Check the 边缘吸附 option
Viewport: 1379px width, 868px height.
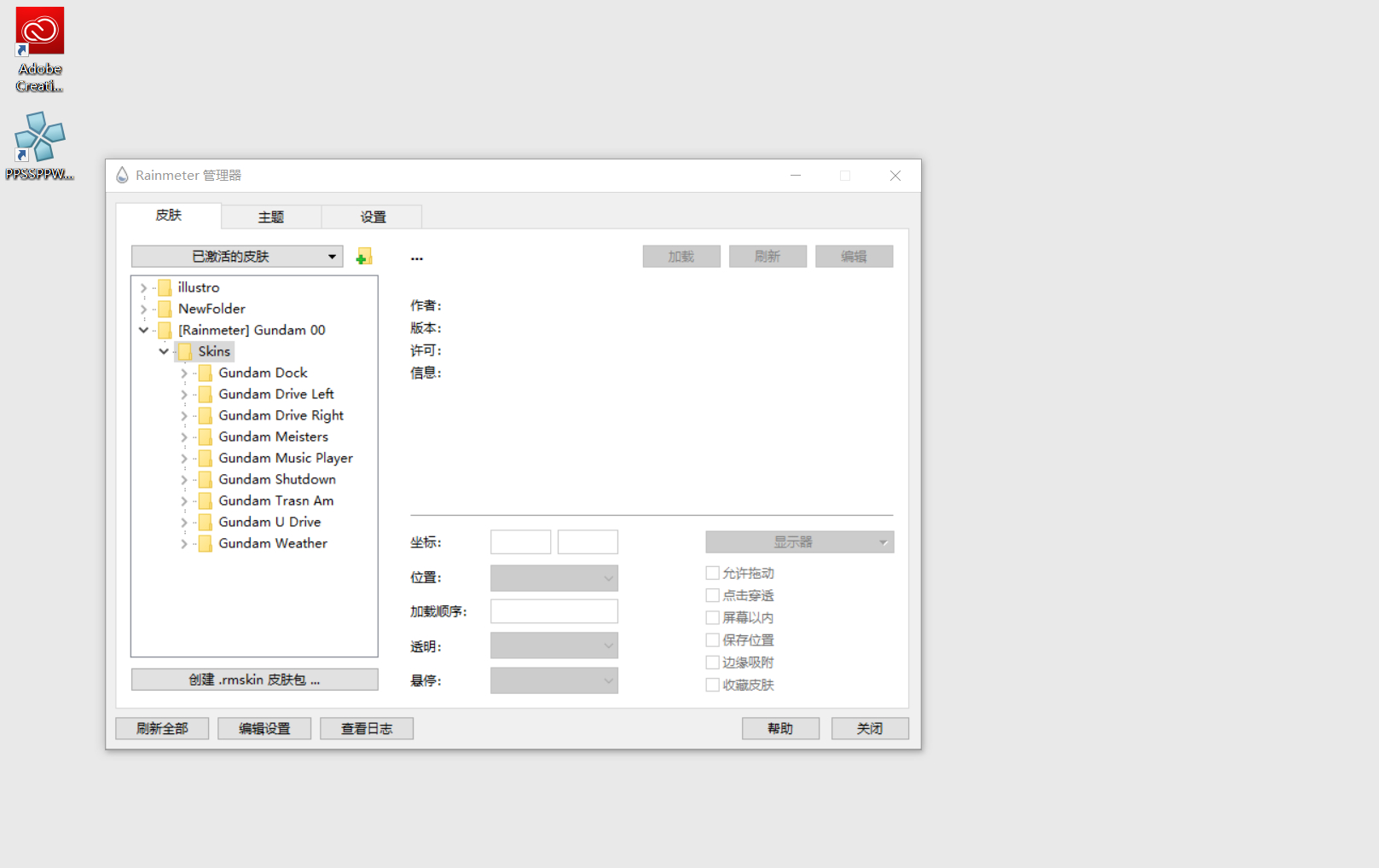pos(712,663)
